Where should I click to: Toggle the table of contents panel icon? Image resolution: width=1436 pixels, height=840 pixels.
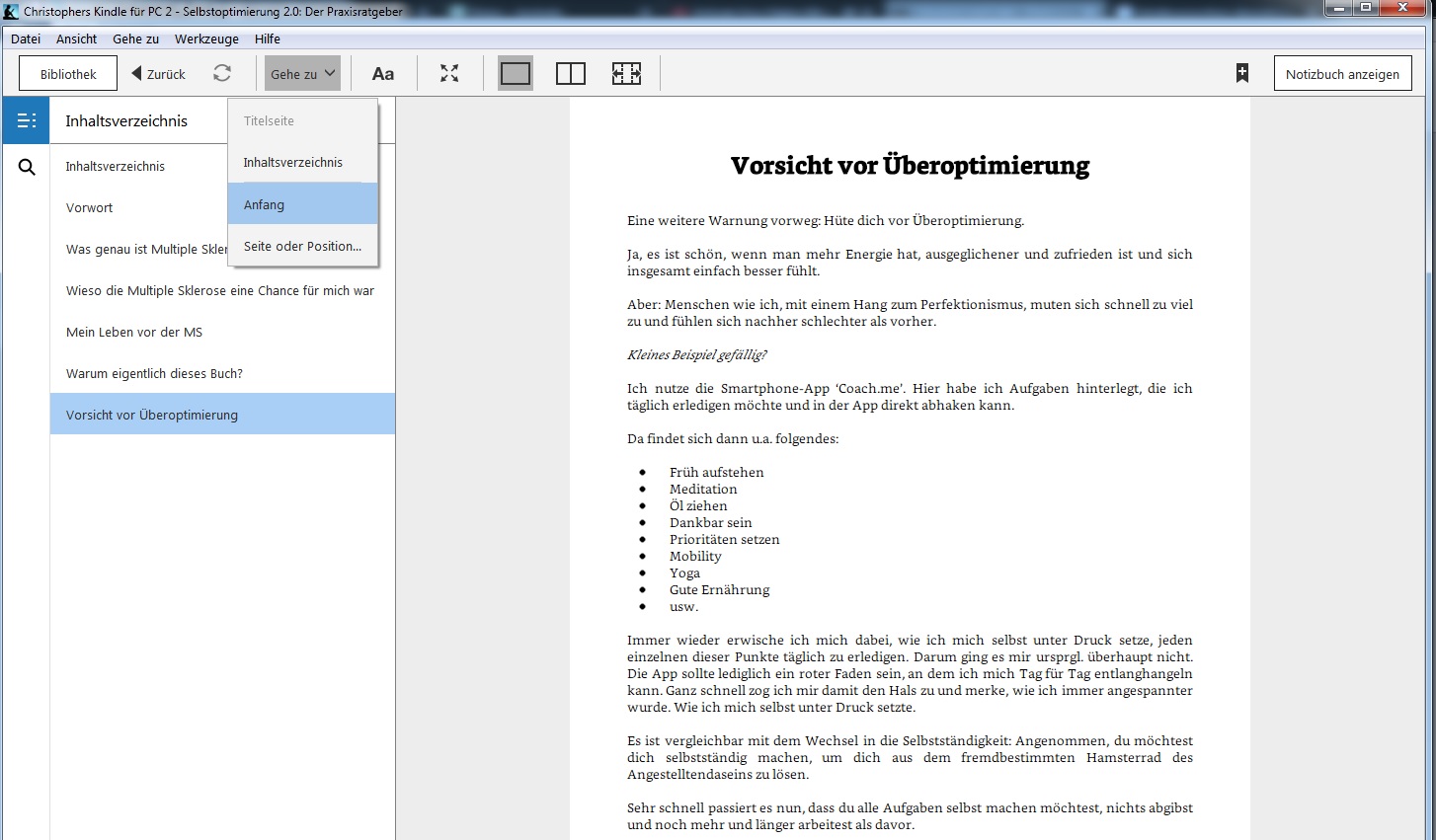pos(26,120)
